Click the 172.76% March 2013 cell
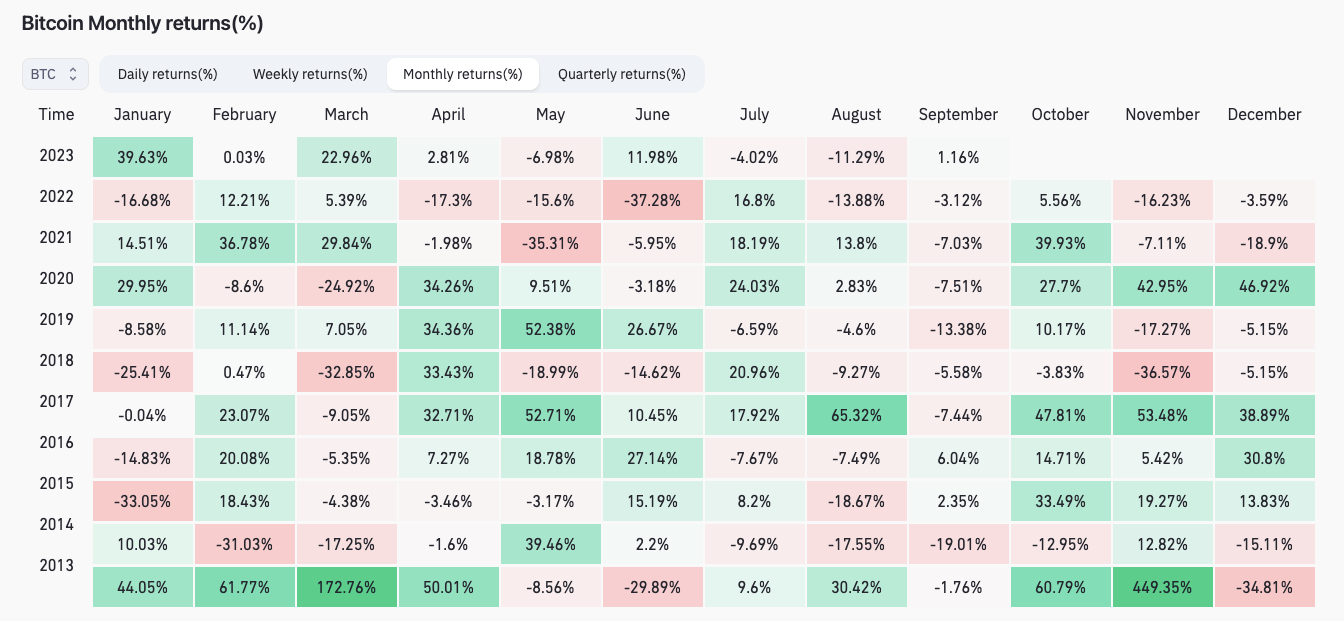Viewport: 1344px width, 621px height. tap(346, 587)
